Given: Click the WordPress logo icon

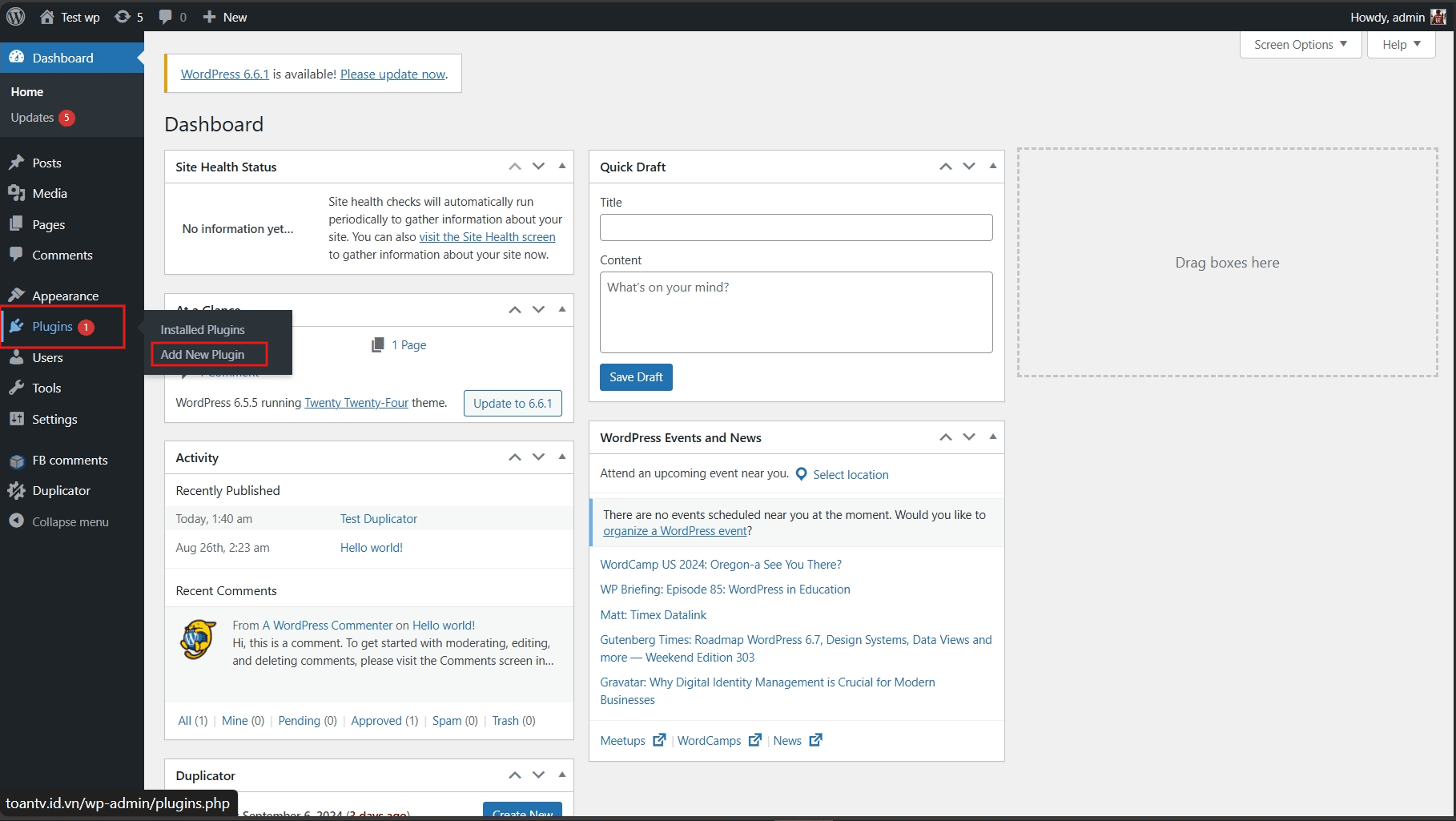Looking at the screenshot, I should [15, 16].
